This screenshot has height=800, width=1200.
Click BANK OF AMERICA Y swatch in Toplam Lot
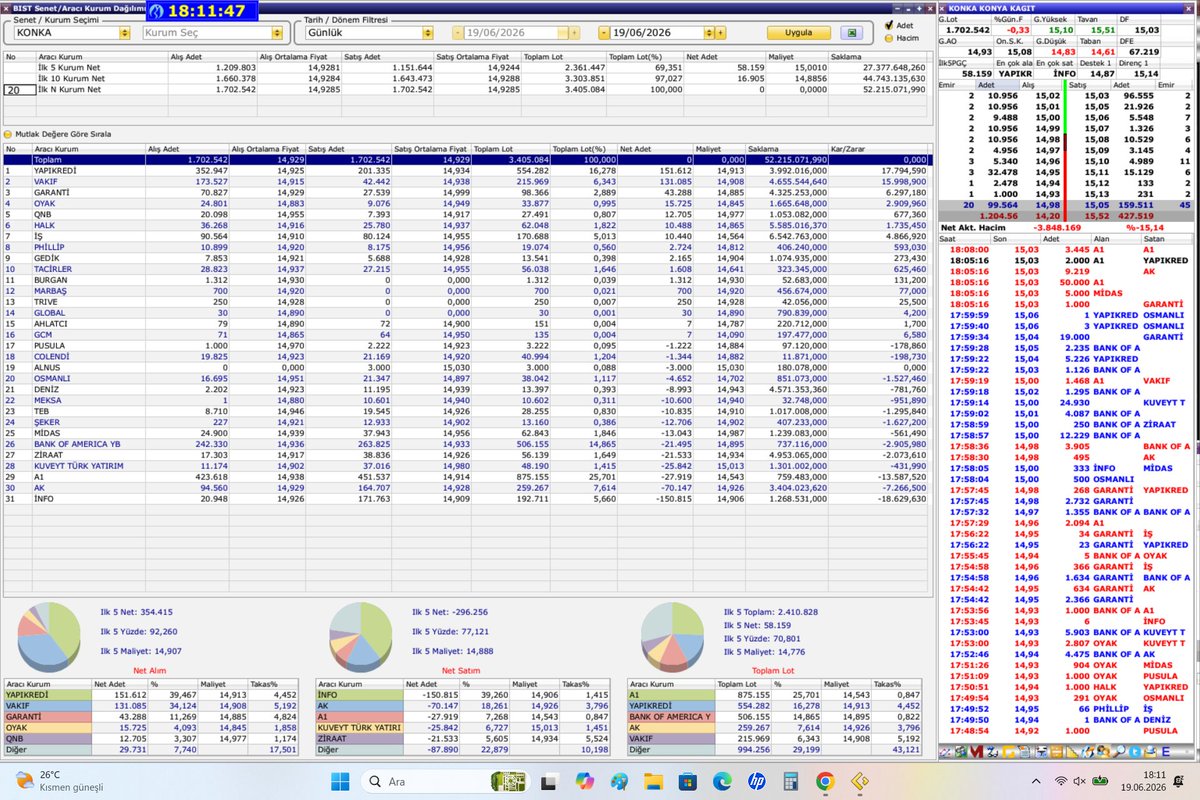(671, 715)
